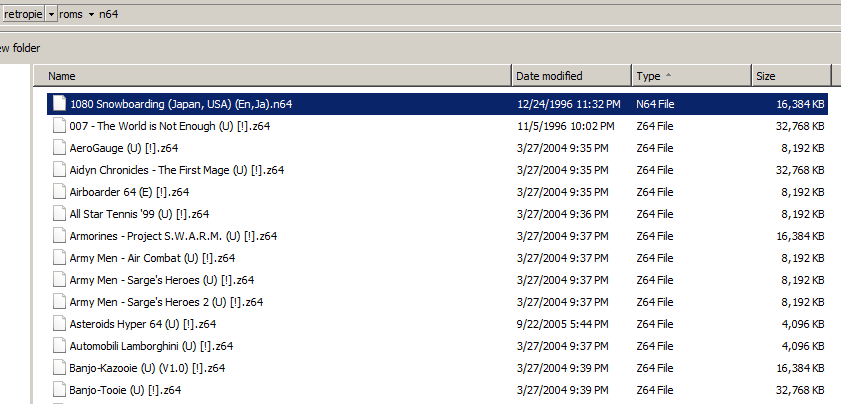
Task: Click the New folder button
Action: (x=20, y=48)
